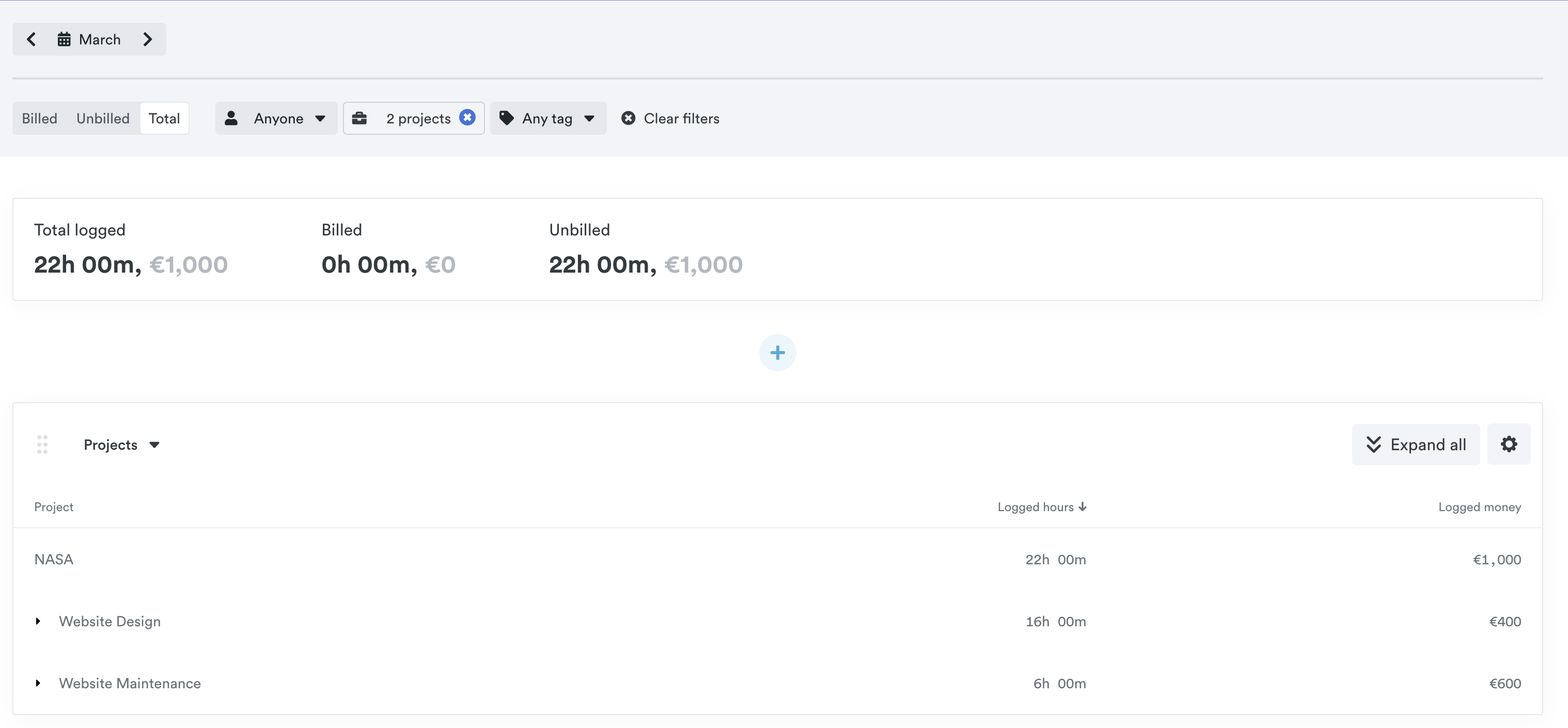Click the briefcase projects filter icon
1568x728 pixels.
coord(360,118)
